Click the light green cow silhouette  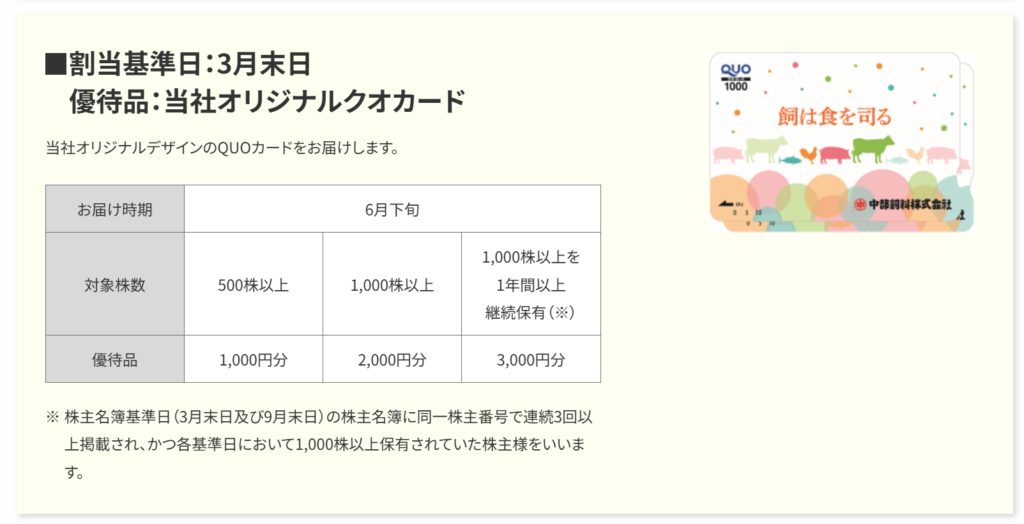(765, 148)
